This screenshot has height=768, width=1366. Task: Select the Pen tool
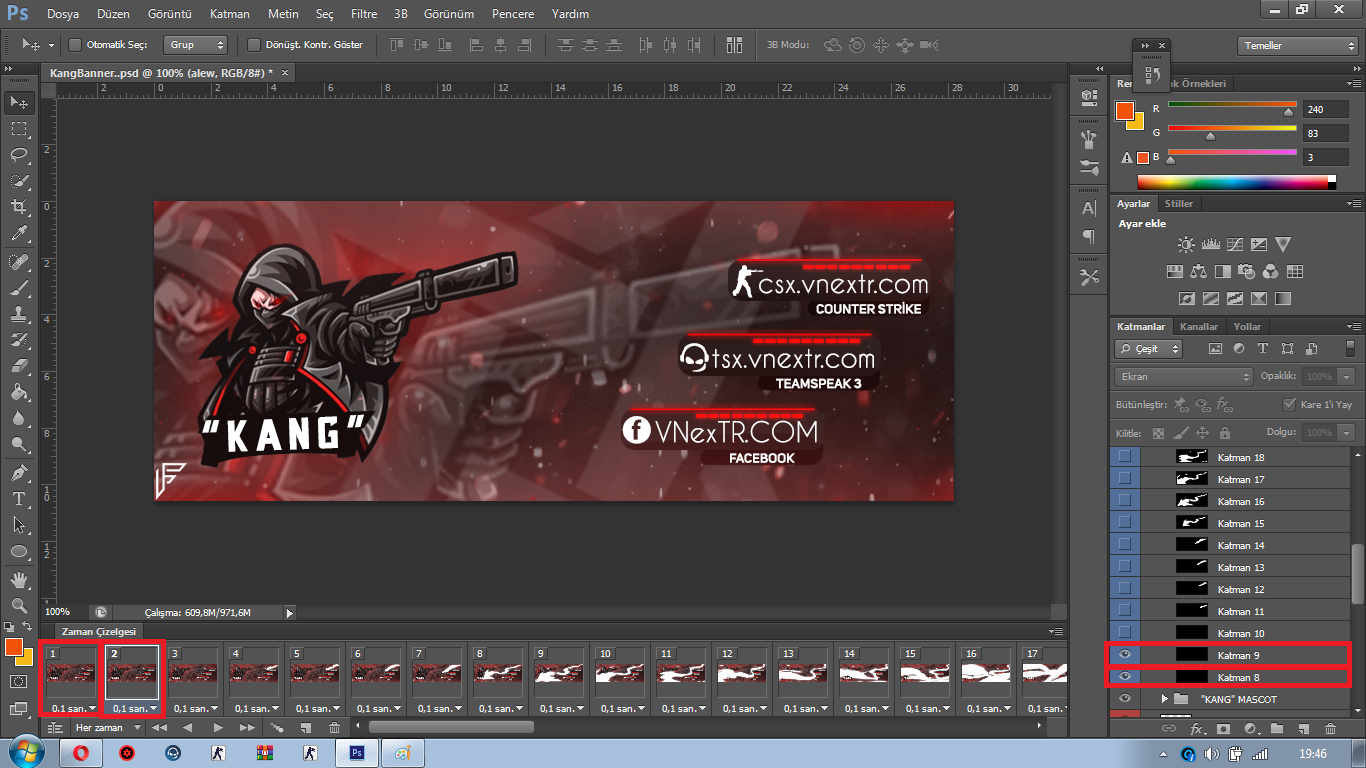pyautogui.click(x=18, y=472)
